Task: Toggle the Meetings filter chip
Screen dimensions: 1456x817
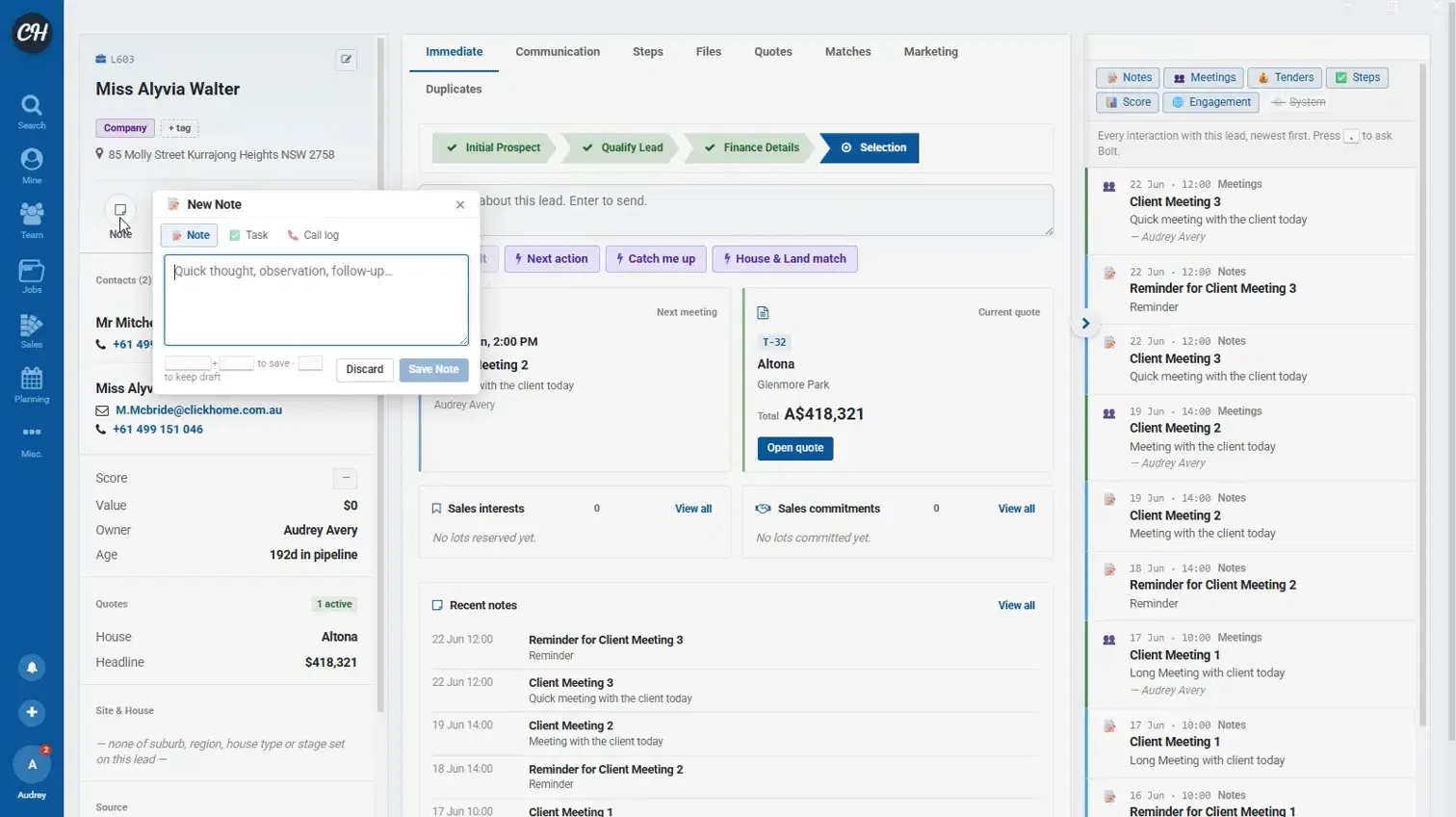Action: 1204,78
